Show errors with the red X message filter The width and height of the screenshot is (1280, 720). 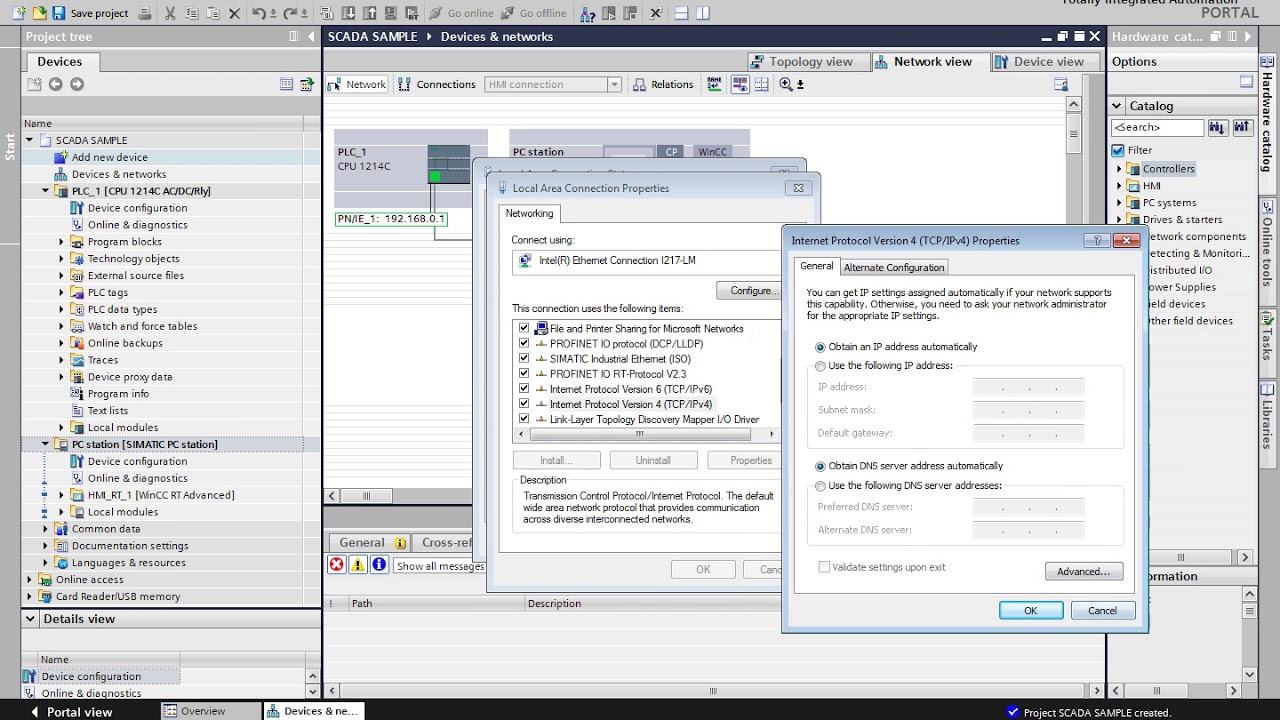tap(337, 565)
